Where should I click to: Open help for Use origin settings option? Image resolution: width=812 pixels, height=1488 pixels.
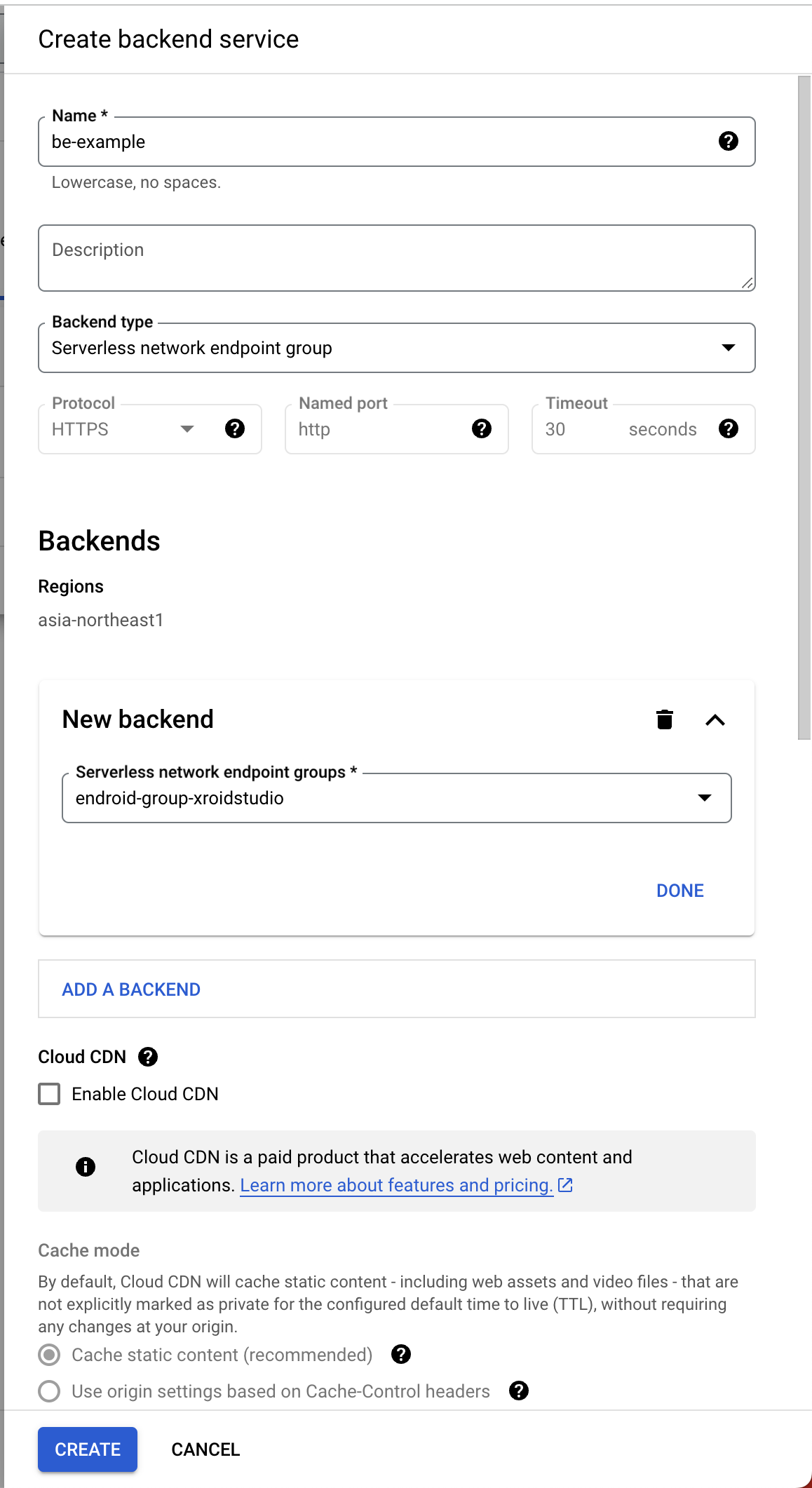coord(519,1391)
